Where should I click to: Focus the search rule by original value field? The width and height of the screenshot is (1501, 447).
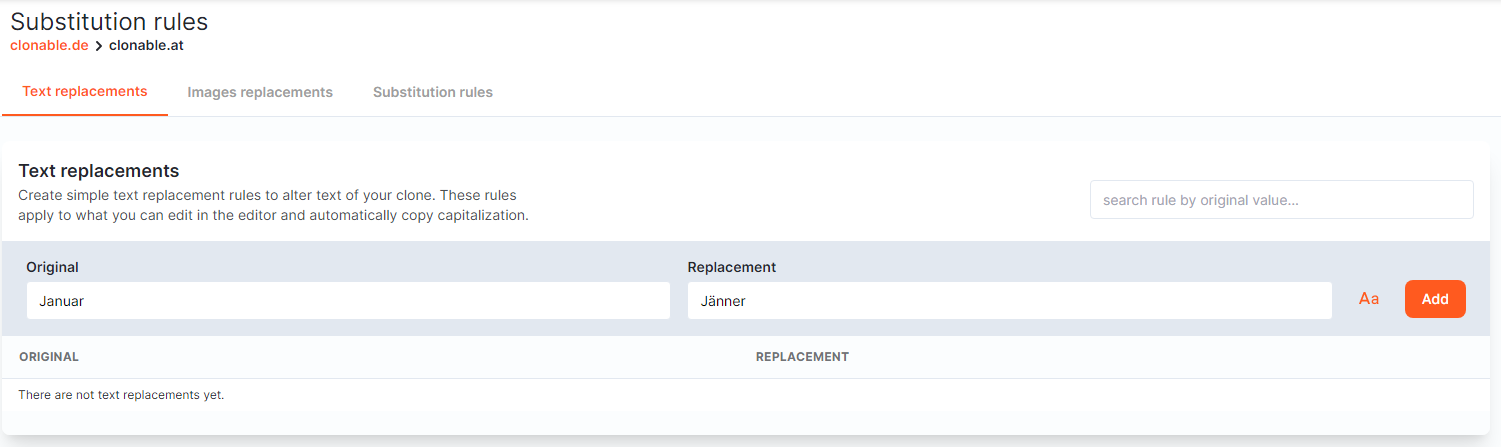coord(1281,200)
